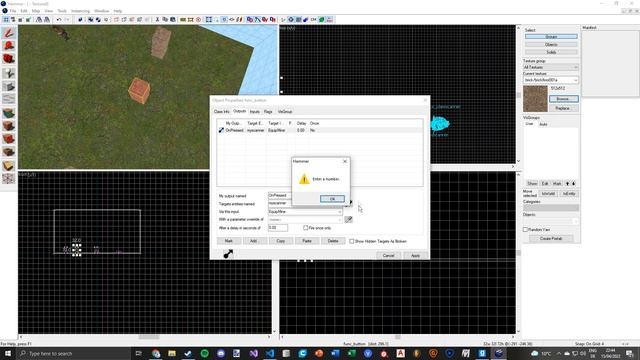Expand the Via this input dropdown
This screenshot has width=640, height=360.
tap(339, 212)
